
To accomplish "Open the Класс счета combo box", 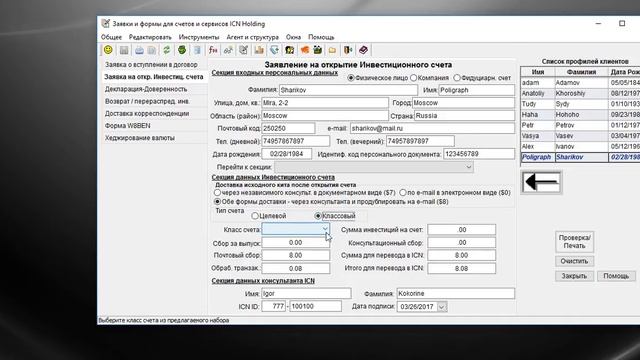I will click(x=296, y=229).
